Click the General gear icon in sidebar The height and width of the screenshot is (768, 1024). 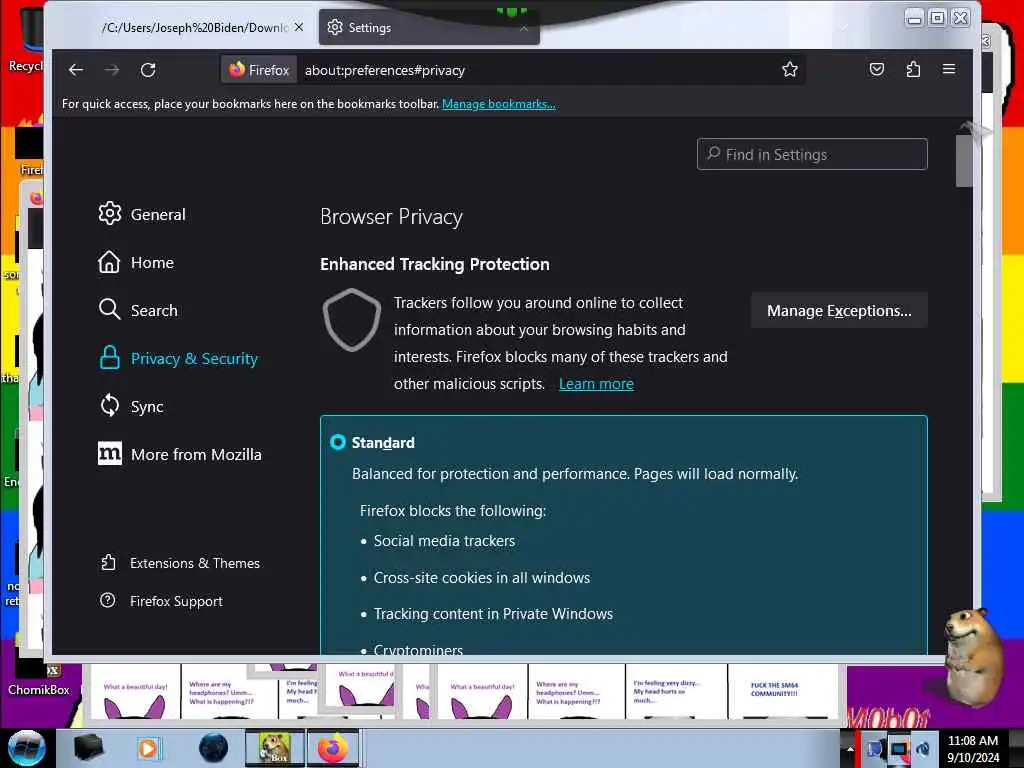110,214
